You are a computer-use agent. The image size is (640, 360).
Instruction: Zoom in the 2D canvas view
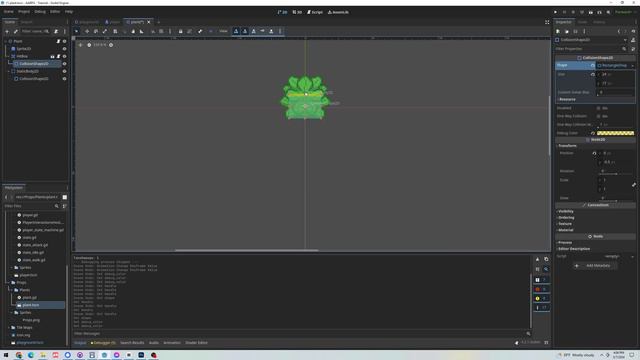click(111, 45)
